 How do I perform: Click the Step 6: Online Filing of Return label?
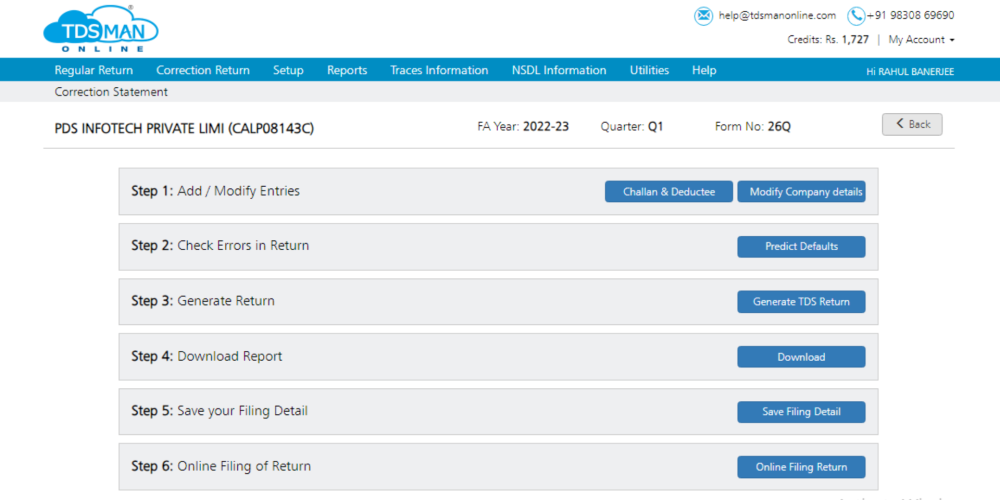[x=221, y=466]
